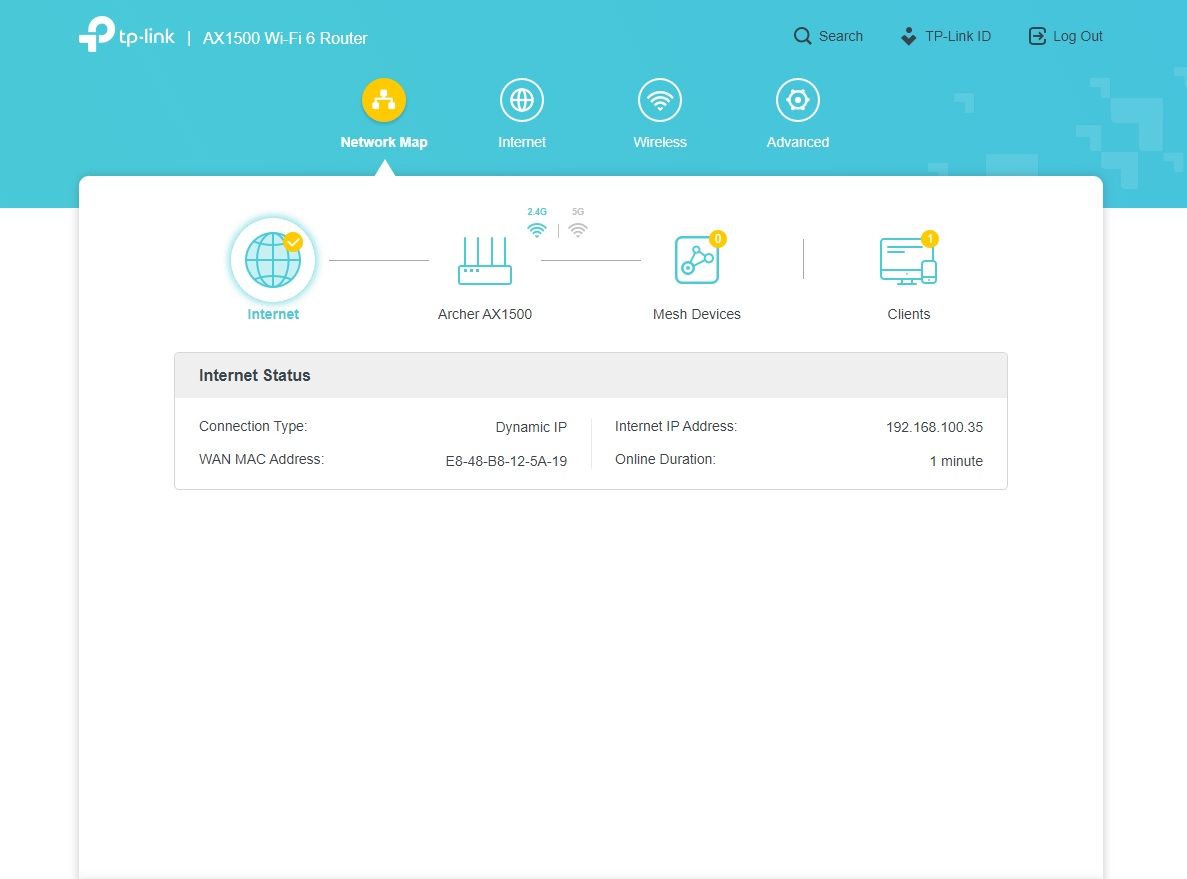Click the Internet label under the globe

coord(273,314)
